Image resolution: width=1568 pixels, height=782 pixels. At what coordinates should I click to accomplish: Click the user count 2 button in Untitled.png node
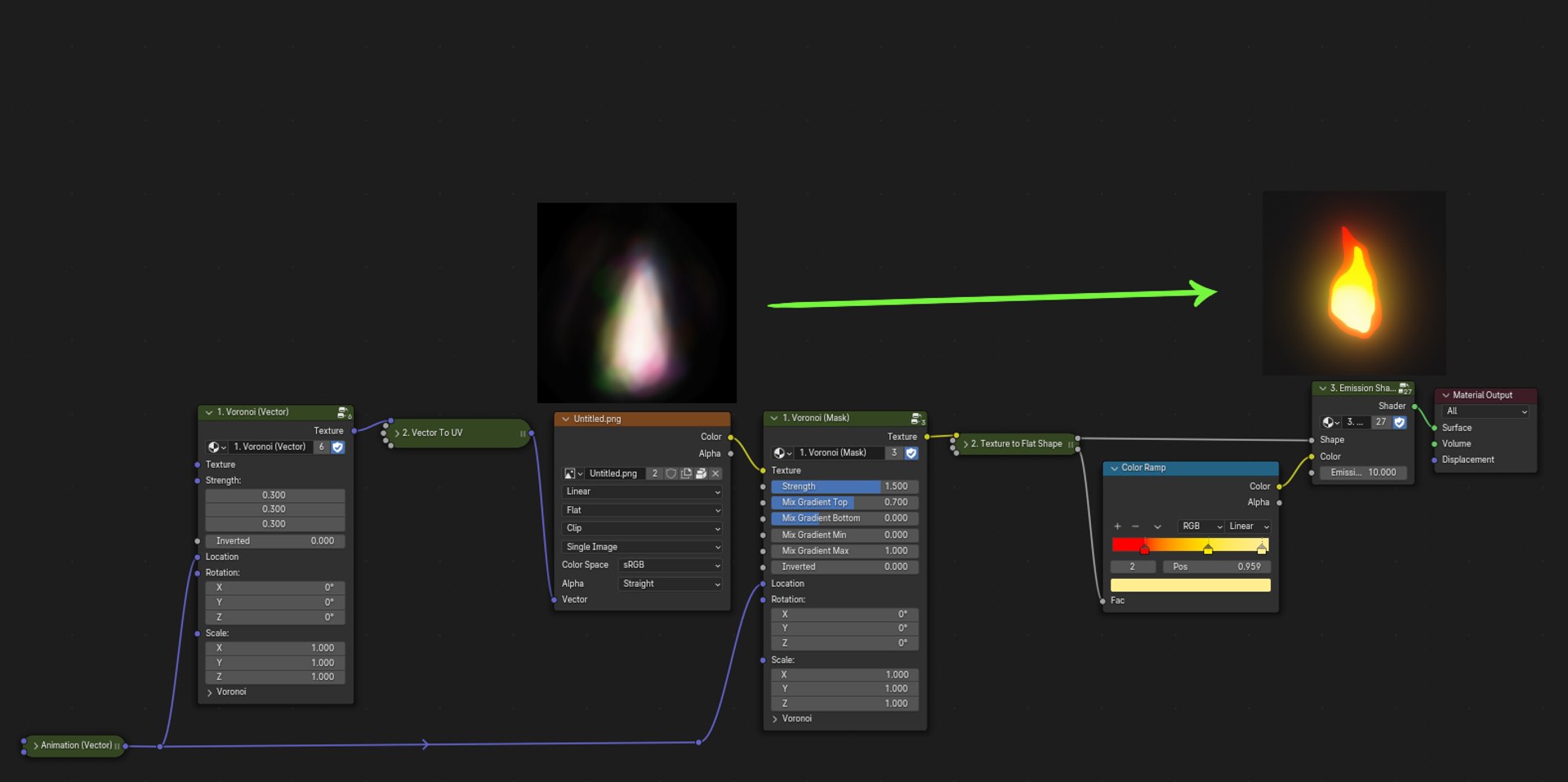[655, 473]
